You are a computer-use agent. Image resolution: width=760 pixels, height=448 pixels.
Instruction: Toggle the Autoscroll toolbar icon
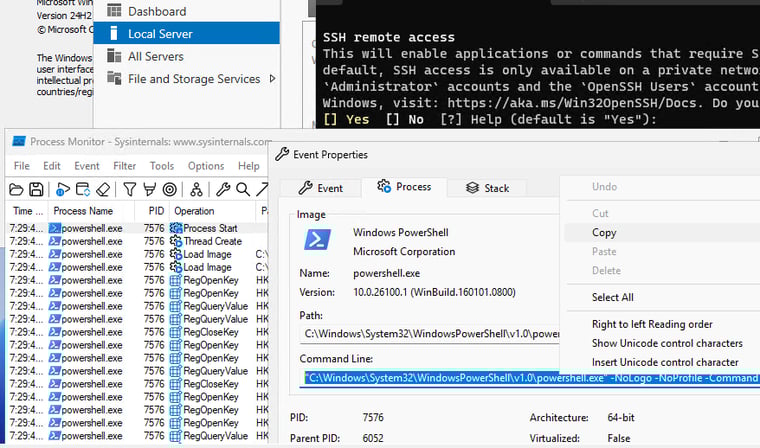tap(82, 190)
